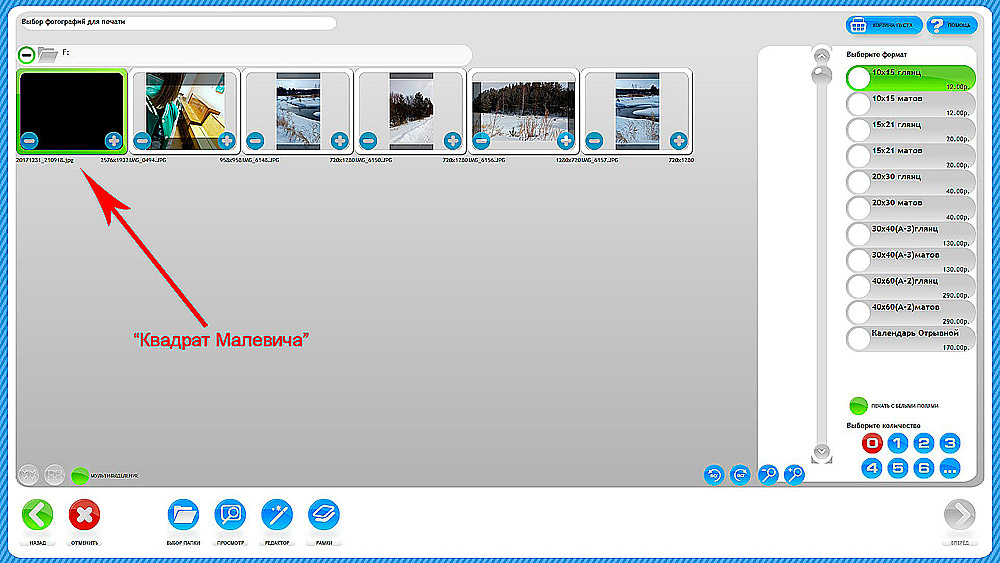Go back with the green Назад arrow
This screenshot has height=563, width=1000.
[x=38, y=515]
